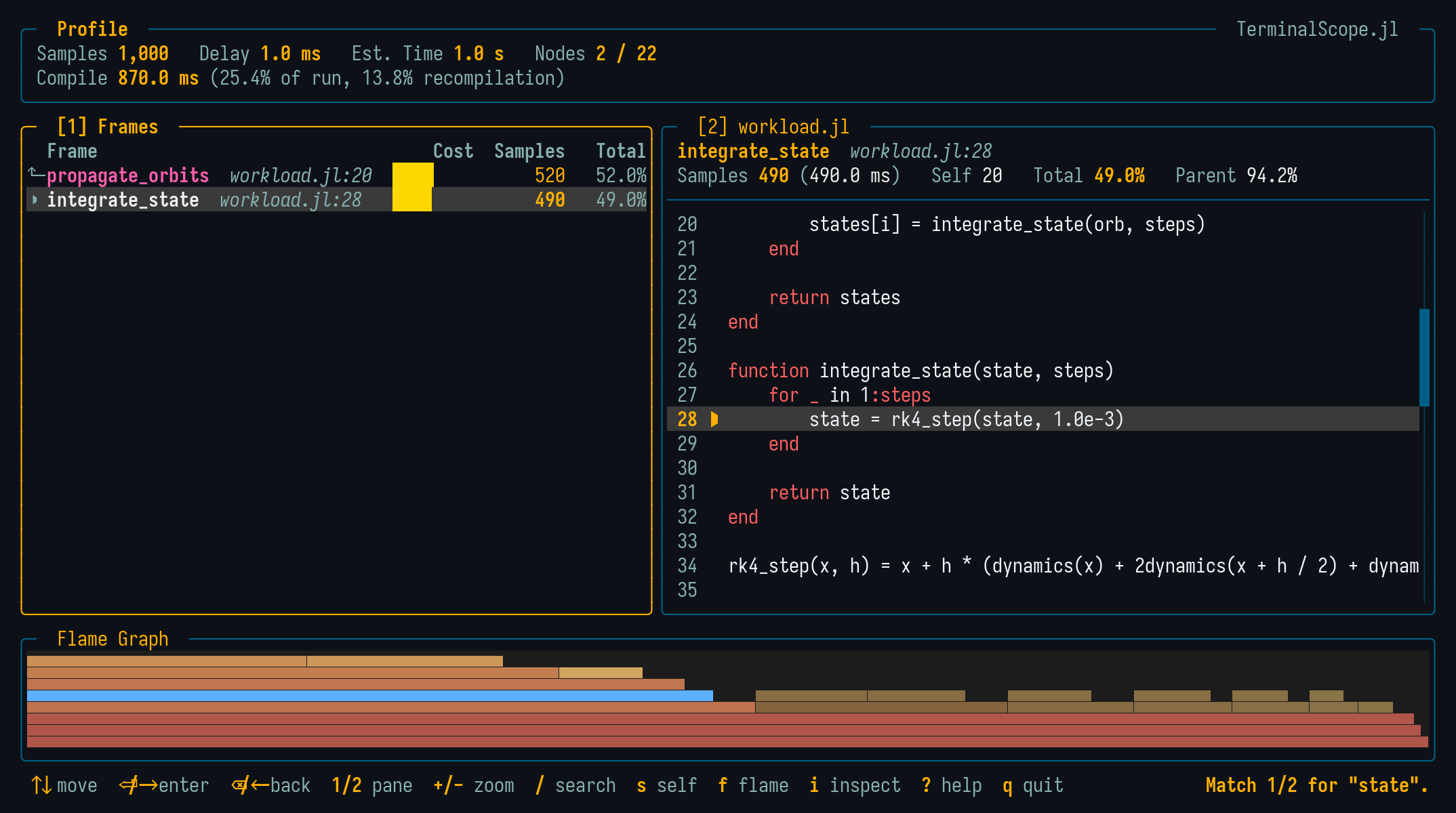1456x813 pixels.
Task: Select the propagate_orbits frame row
Action: (336, 175)
